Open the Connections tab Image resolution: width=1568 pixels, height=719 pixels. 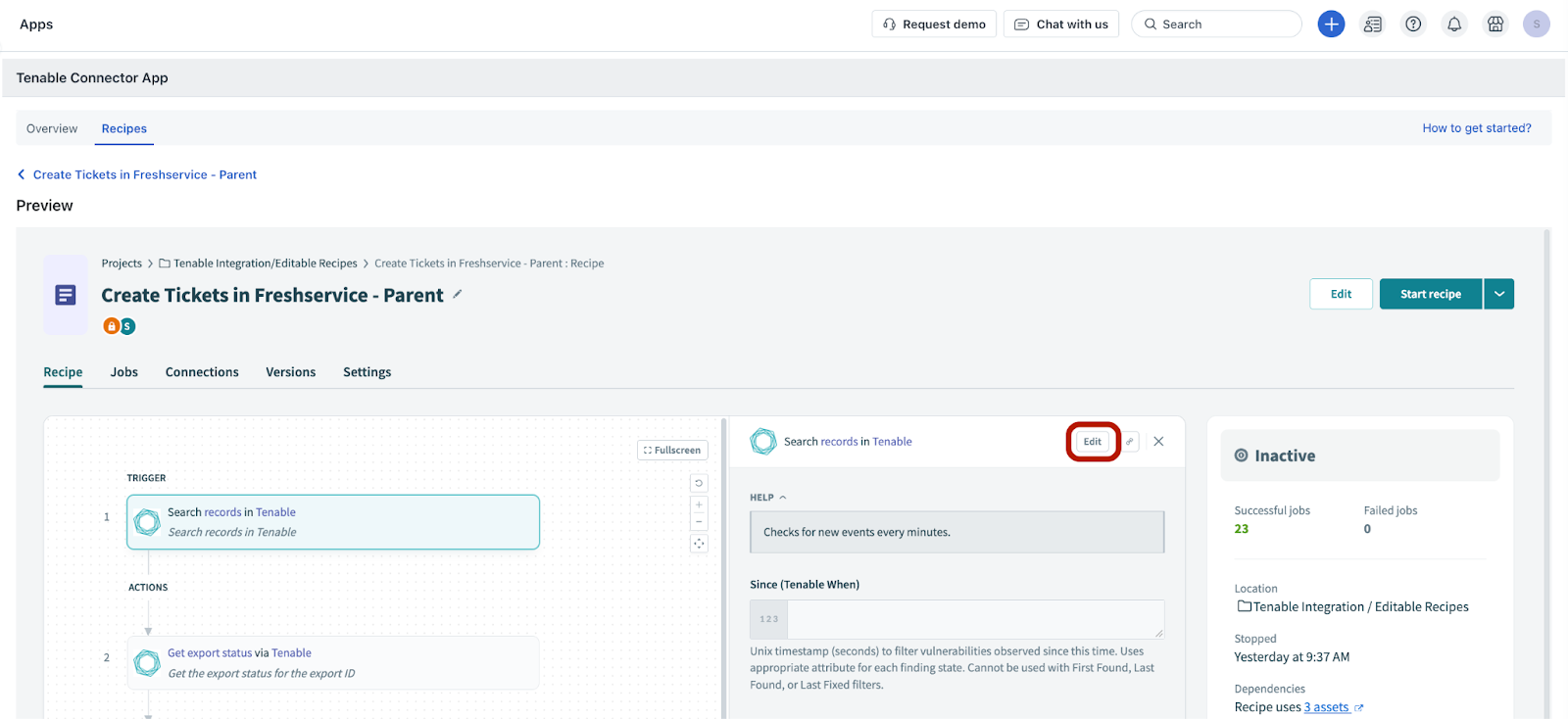202,372
